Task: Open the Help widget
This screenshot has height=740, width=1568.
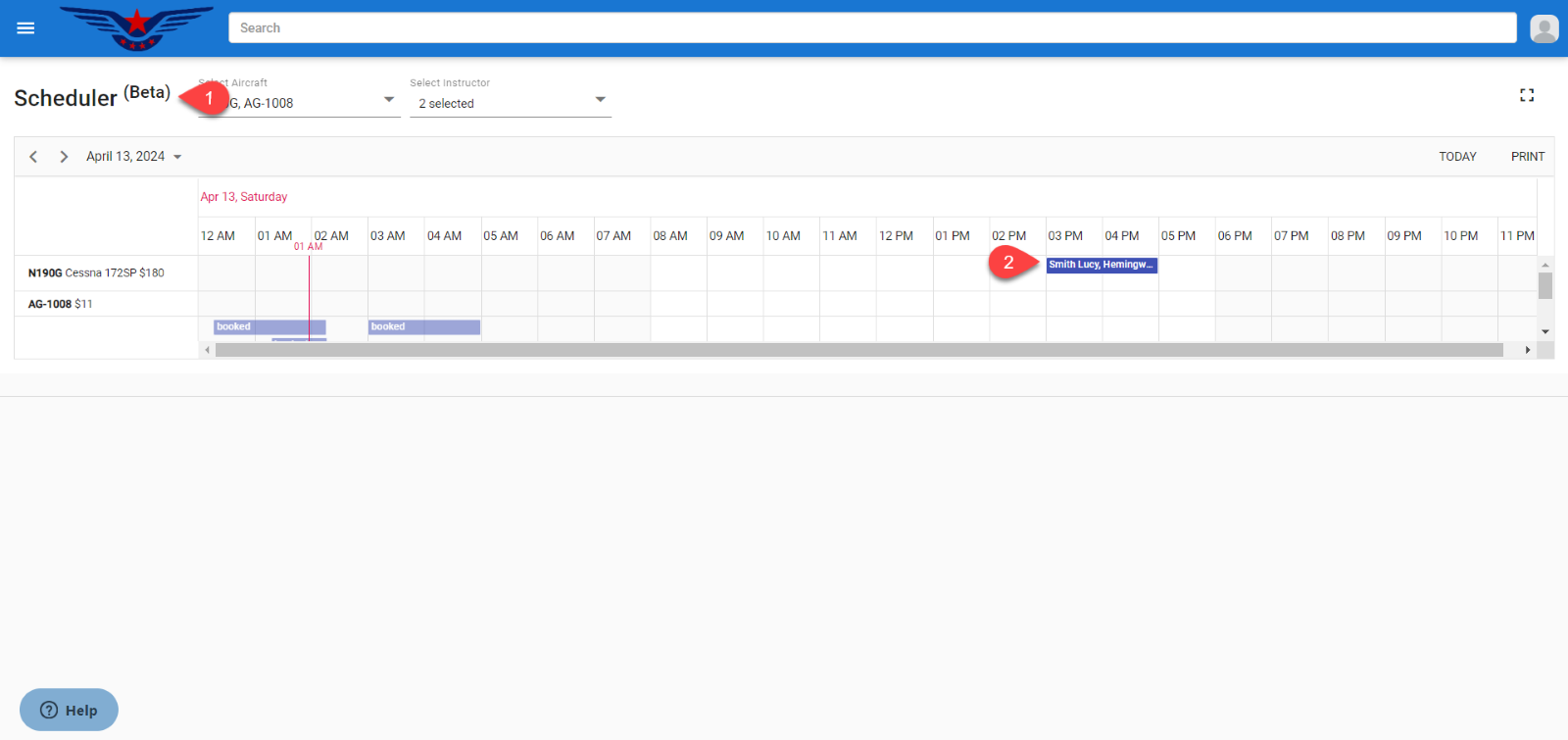Action: [x=69, y=710]
